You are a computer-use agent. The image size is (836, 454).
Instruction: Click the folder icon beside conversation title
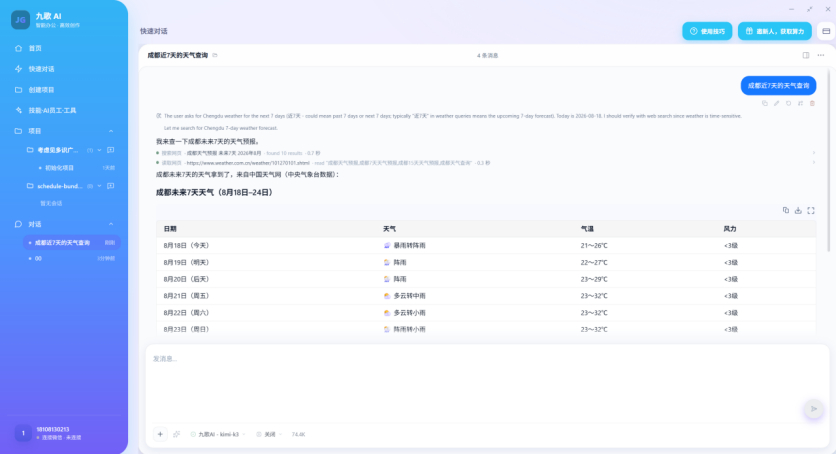point(215,55)
